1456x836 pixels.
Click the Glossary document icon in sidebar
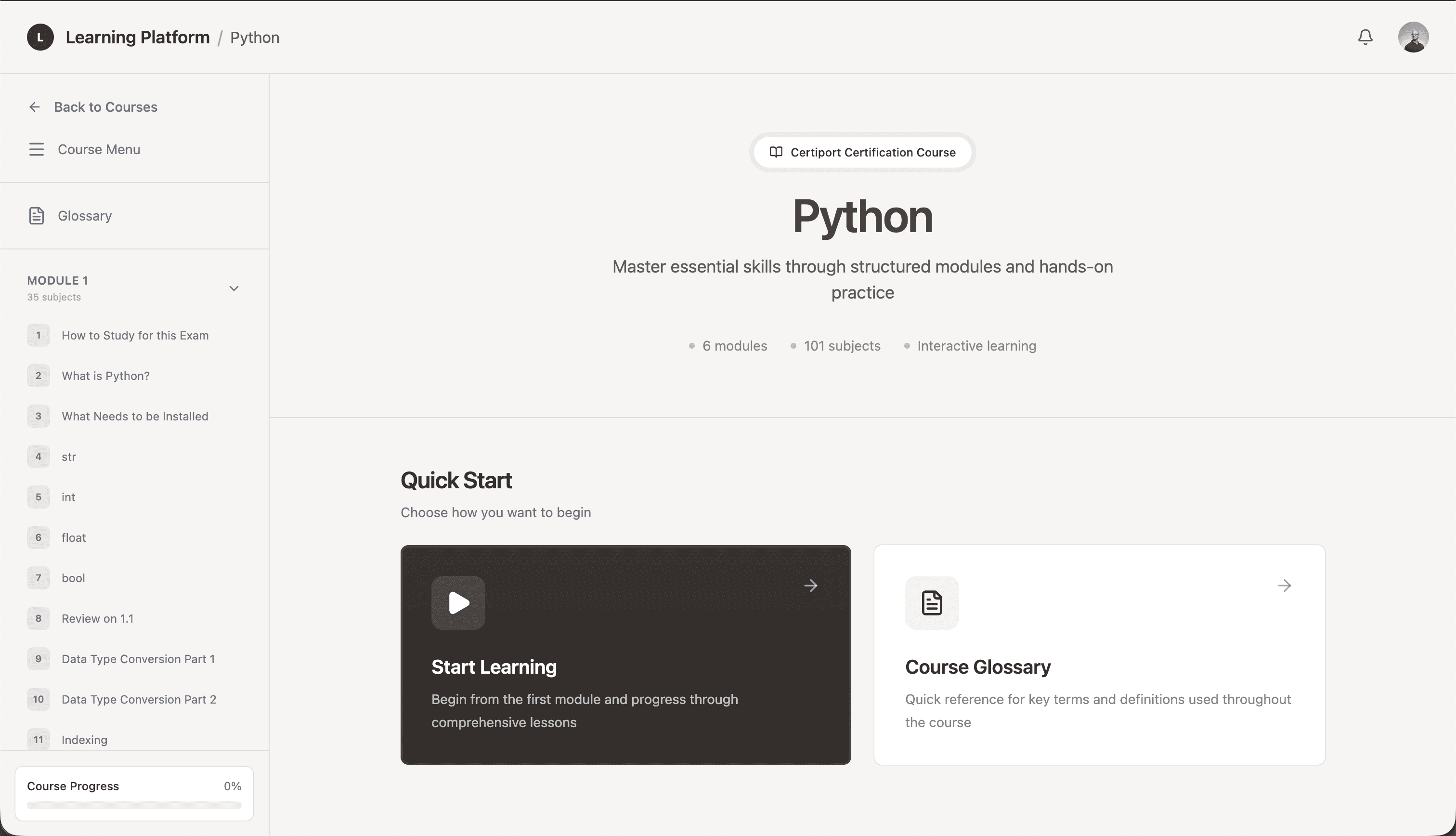tap(36, 215)
